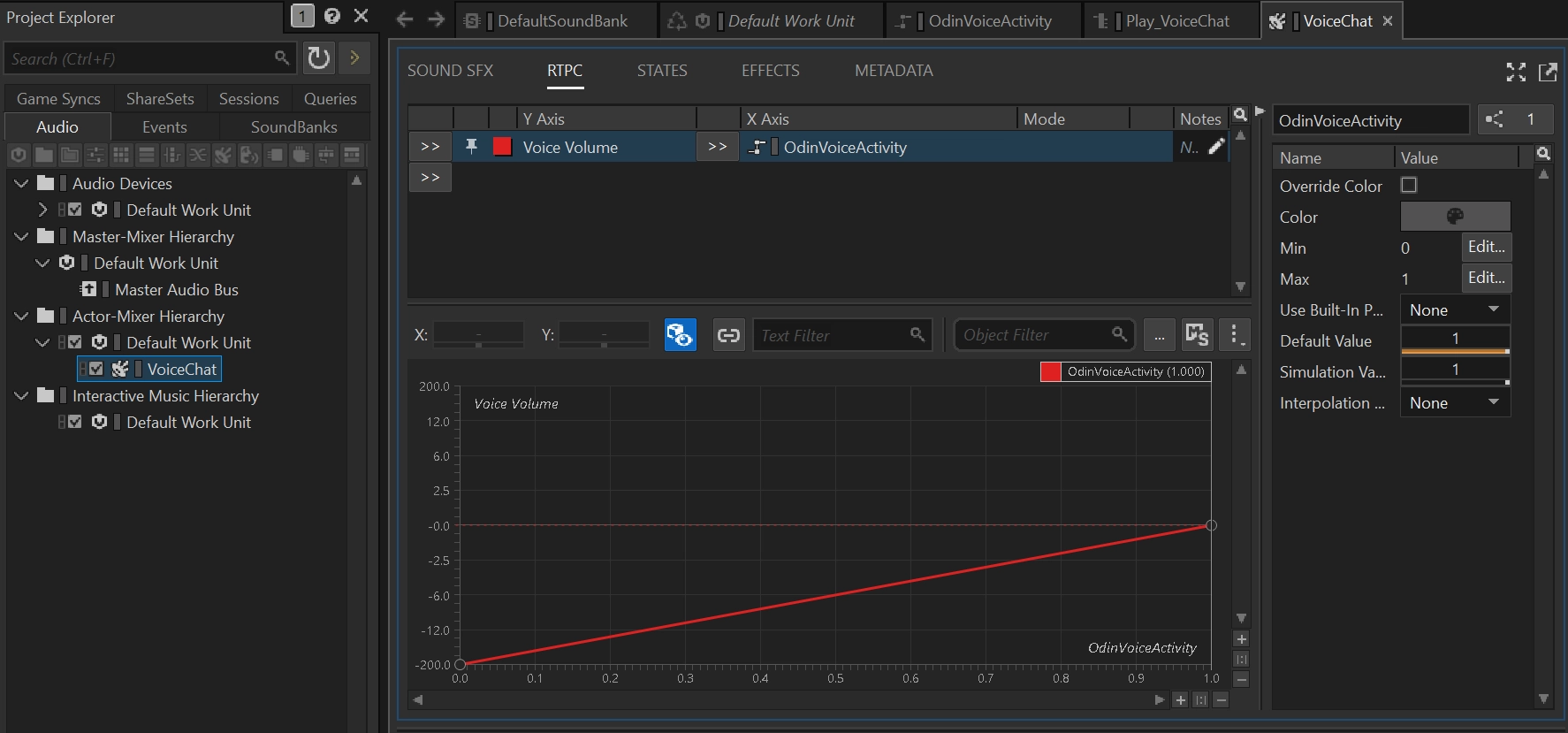Click the link chain icon in graph toolbar
Image resolution: width=1568 pixels, height=733 pixels.
pos(728,335)
